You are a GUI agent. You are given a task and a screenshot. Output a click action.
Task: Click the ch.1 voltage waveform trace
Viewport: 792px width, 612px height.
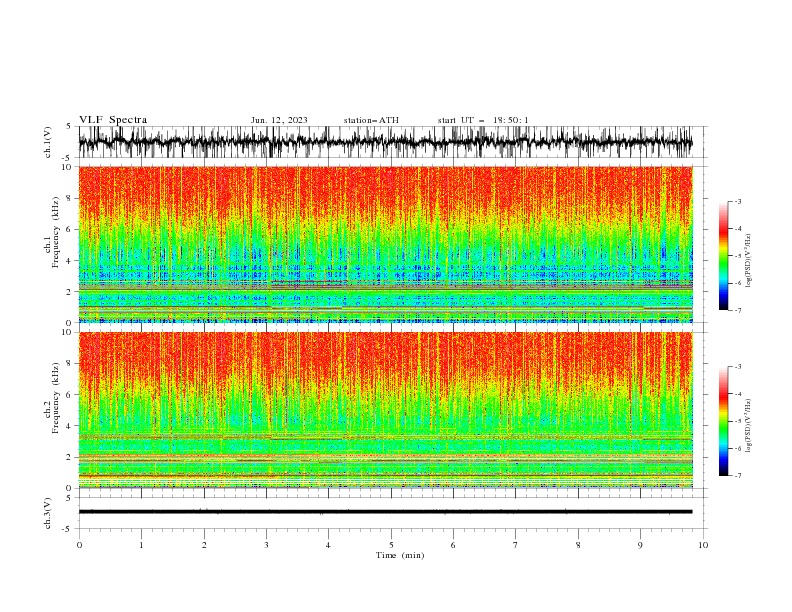pyautogui.click(x=385, y=142)
